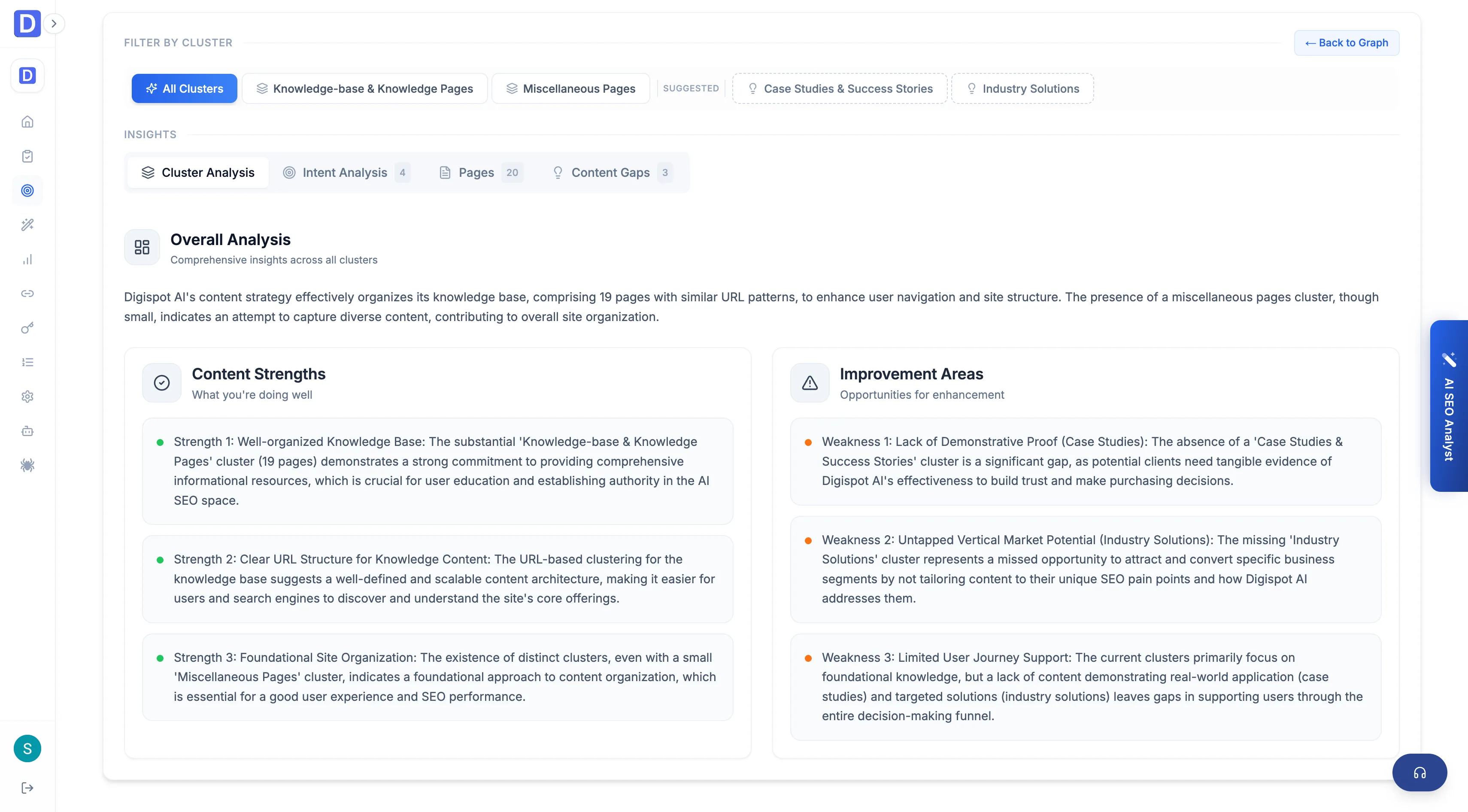Go to Home via sidebar house icon

[27, 122]
